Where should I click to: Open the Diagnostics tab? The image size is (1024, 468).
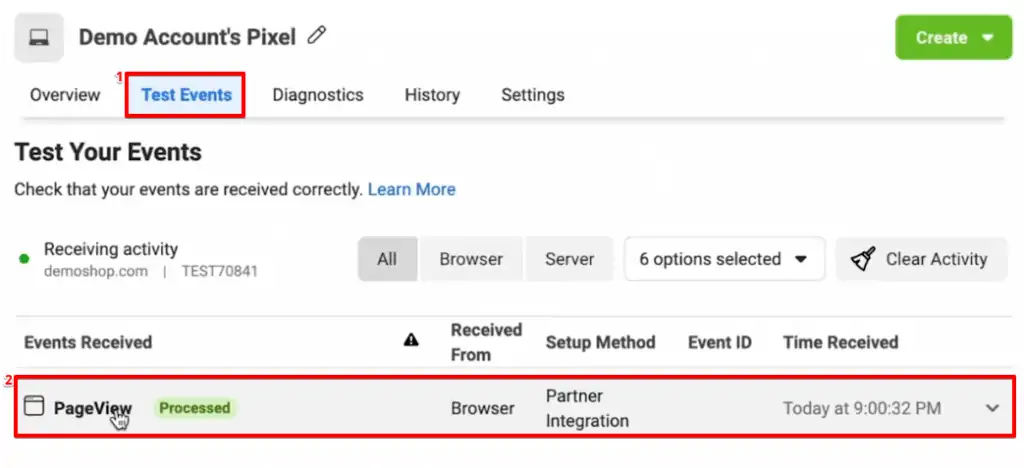[318, 95]
